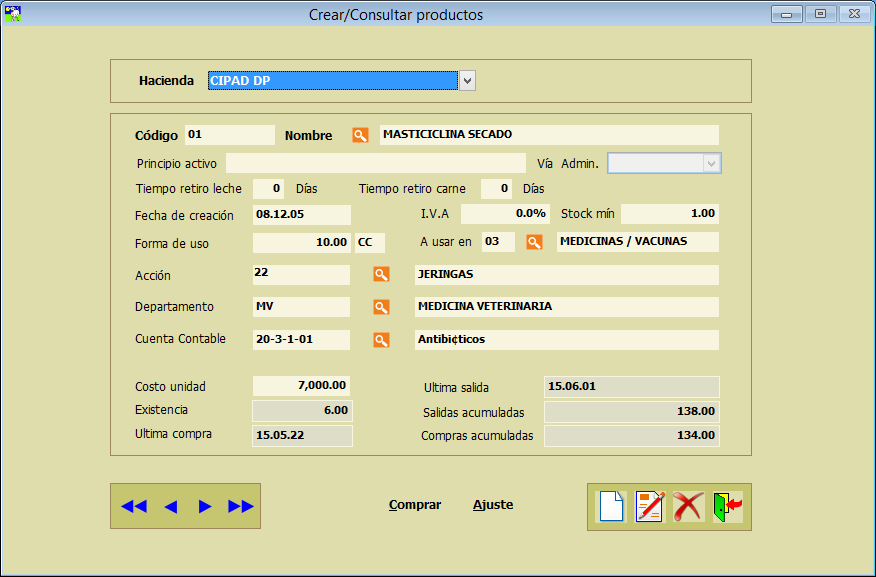Select the Costo unidad field
The height and width of the screenshot is (577, 876).
301,386
